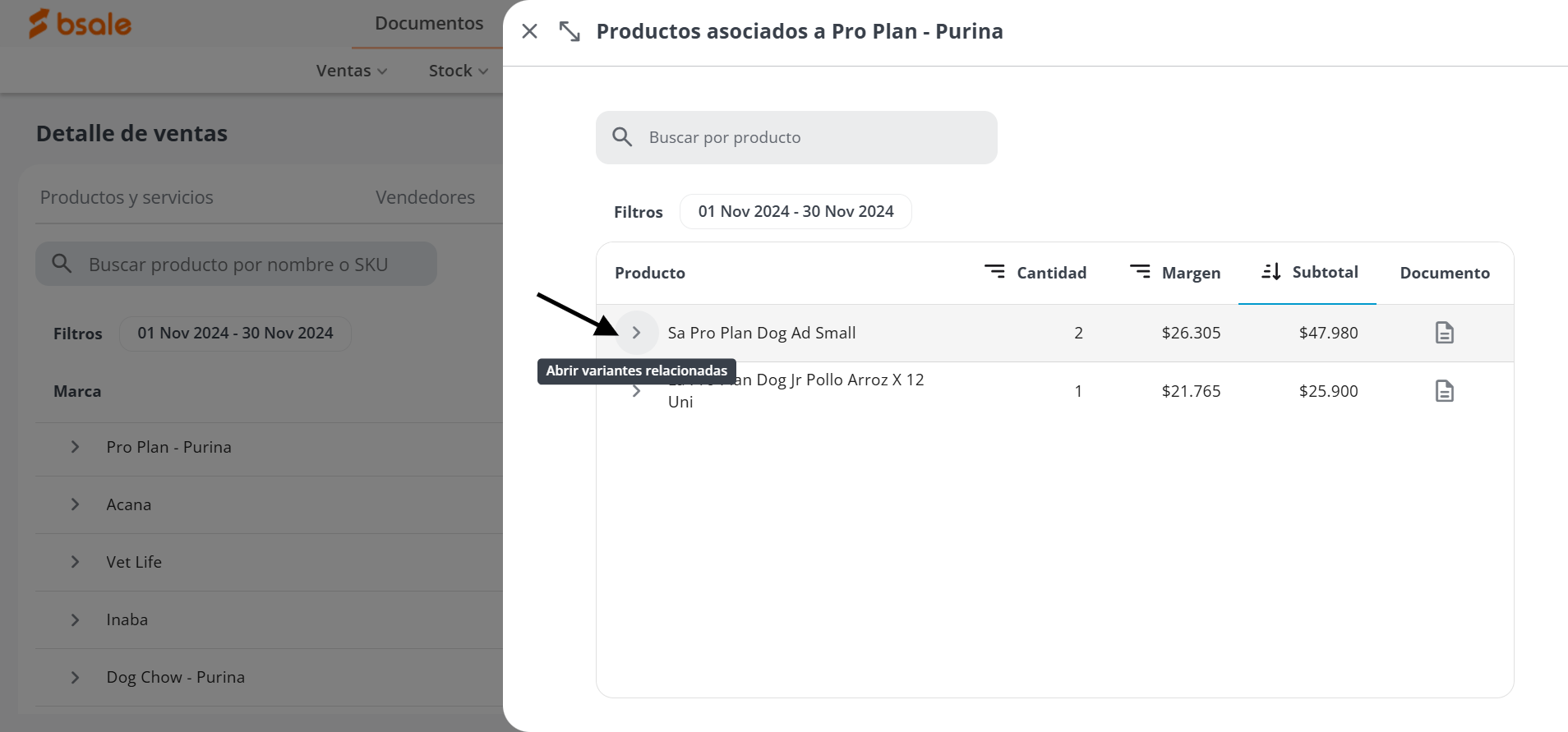The height and width of the screenshot is (732, 1568).
Task: Select the Inaba brand name
Action: click(x=127, y=619)
